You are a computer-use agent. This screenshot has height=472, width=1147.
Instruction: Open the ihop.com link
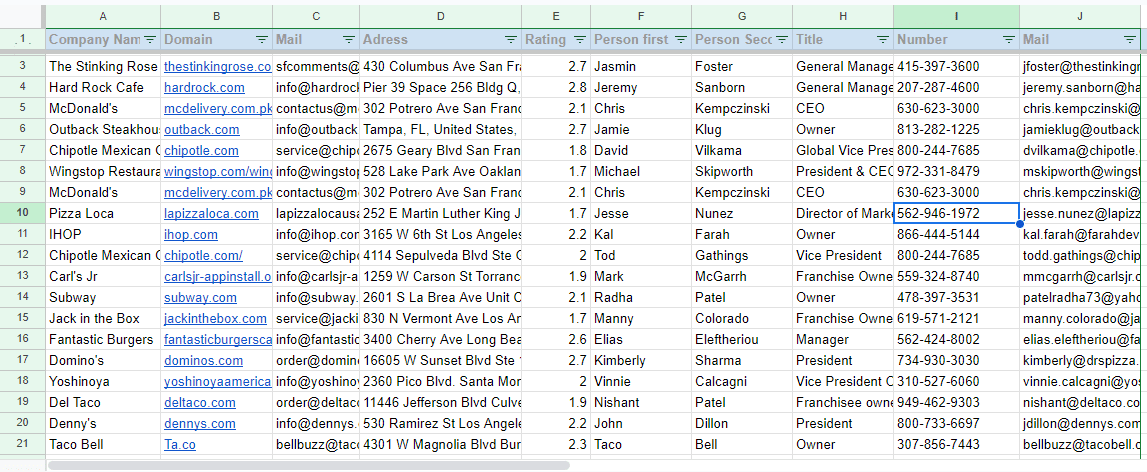pyautogui.click(x=191, y=235)
